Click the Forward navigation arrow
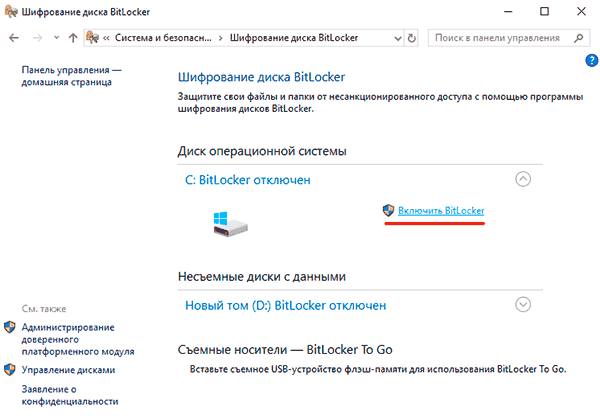 click(x=37, y=38)
